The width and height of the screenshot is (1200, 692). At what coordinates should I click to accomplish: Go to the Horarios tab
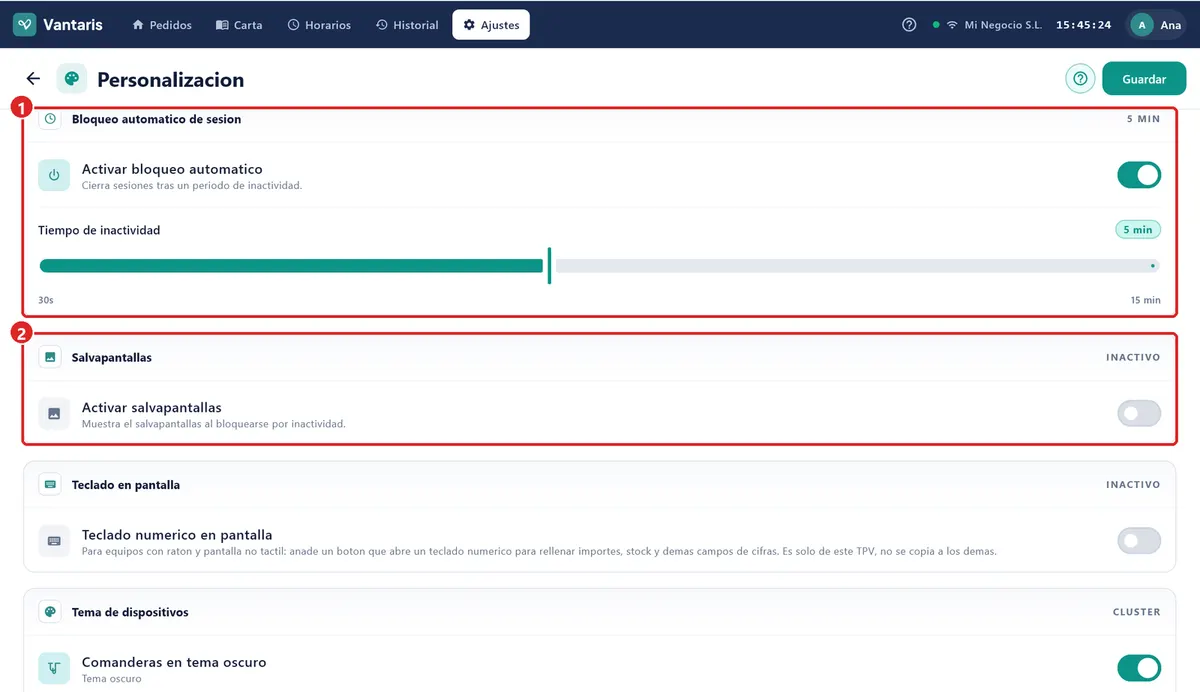pyautogui.click(x=319, y=25)
